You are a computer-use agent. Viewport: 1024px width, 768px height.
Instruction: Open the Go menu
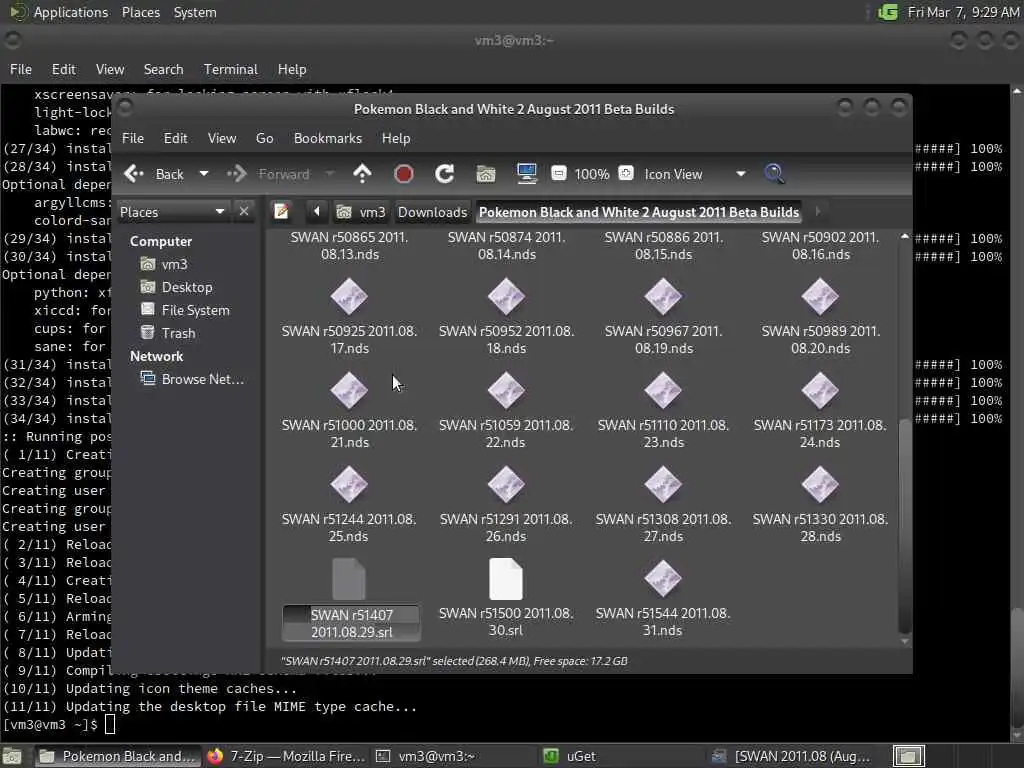[x=264, y=138]
